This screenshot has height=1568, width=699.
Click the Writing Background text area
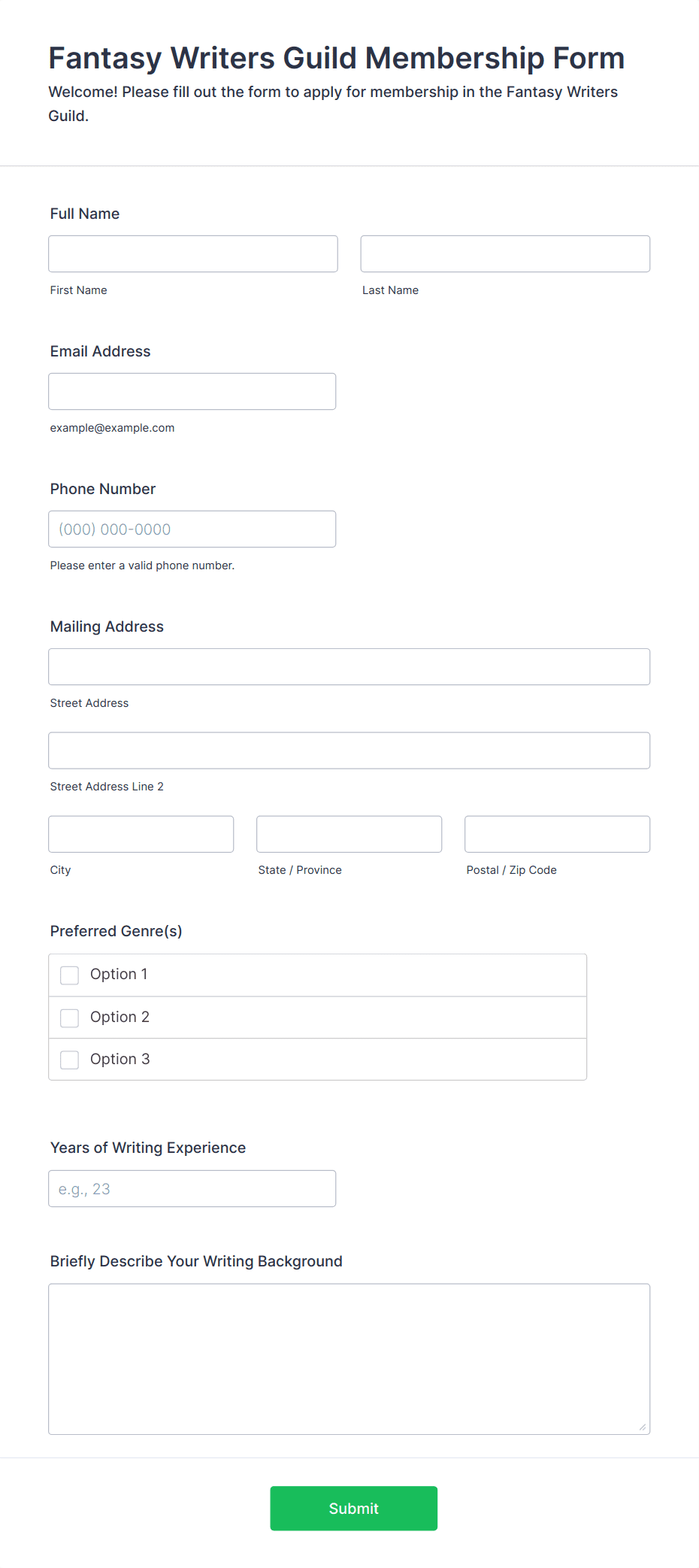pyautogui.click(x=349, y=1359)
